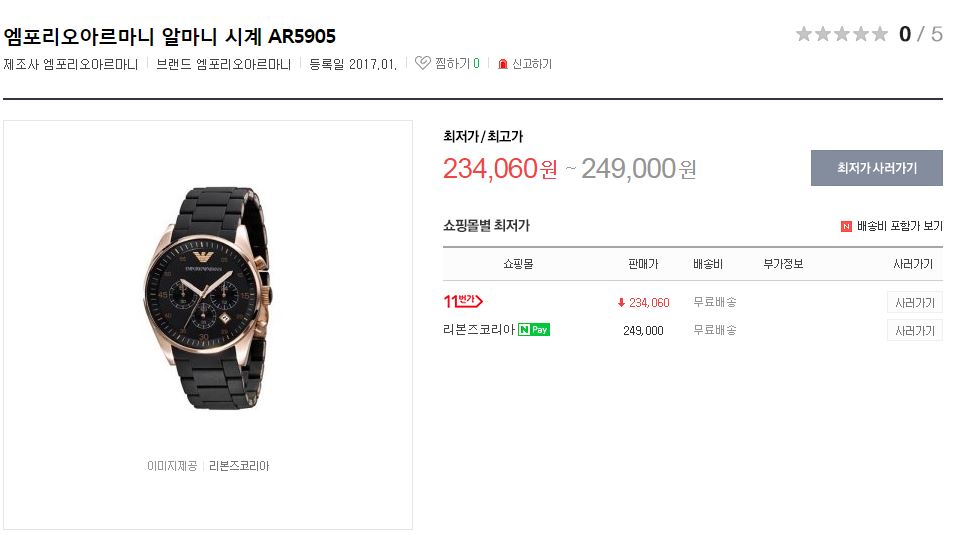Click the red down-arrow price indicator
Screen dimensions: 975x542
[x=621, y=303]
